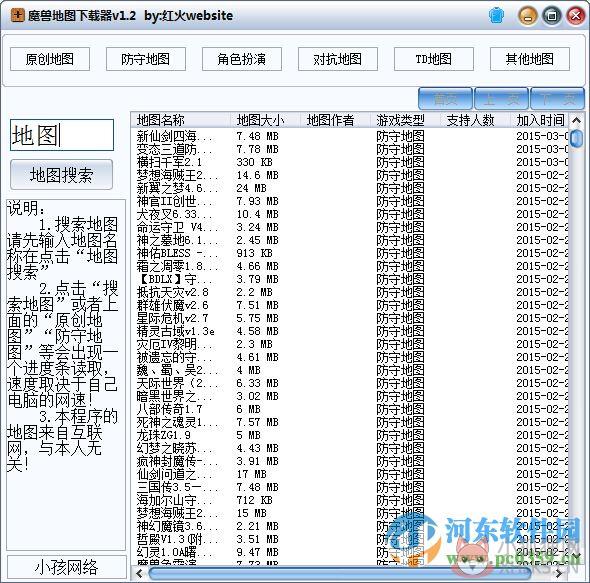Select the 被遗忘的守... map row
Screen dimensions: 590x583
coord(350,357)
